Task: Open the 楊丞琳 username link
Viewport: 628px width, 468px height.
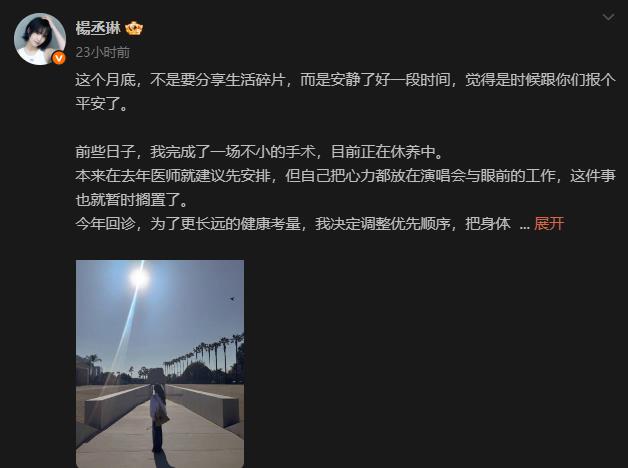Action: (98, 28)
